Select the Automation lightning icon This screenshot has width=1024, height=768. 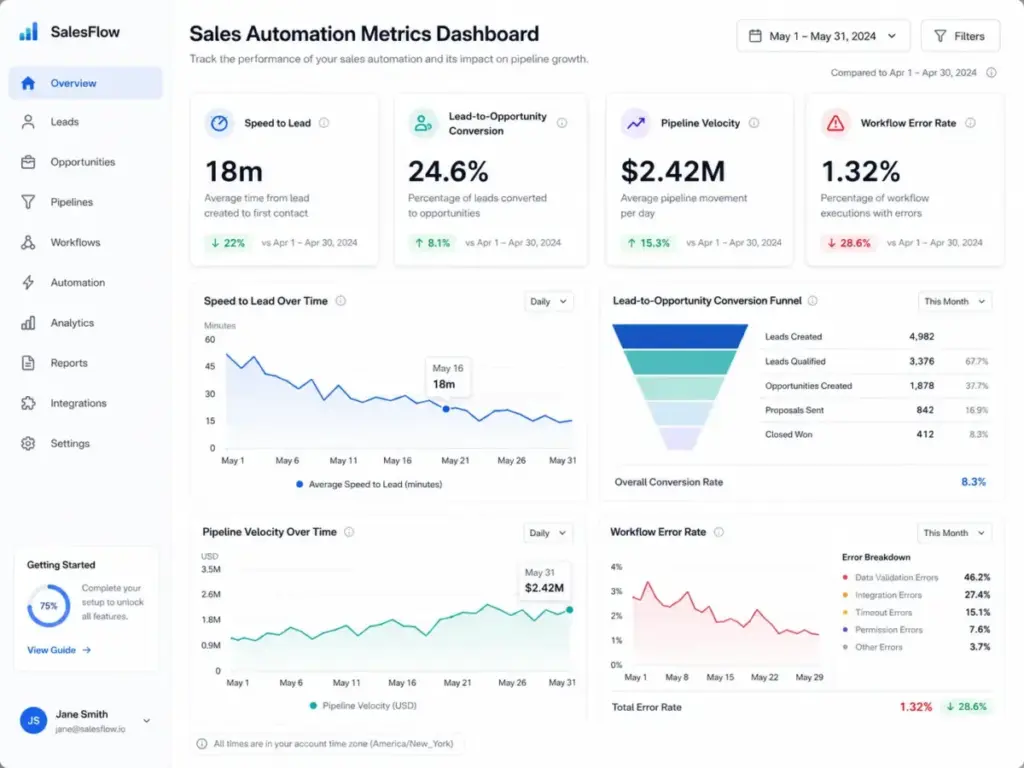tap(28, 283)
